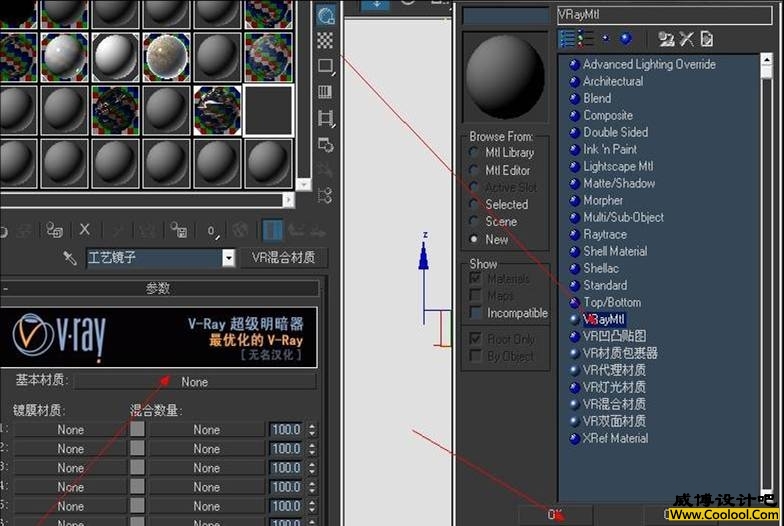Select the Mtl Library radio button
Screen dimensions: 784x526
pyautogui.click(x=474, y=153)
